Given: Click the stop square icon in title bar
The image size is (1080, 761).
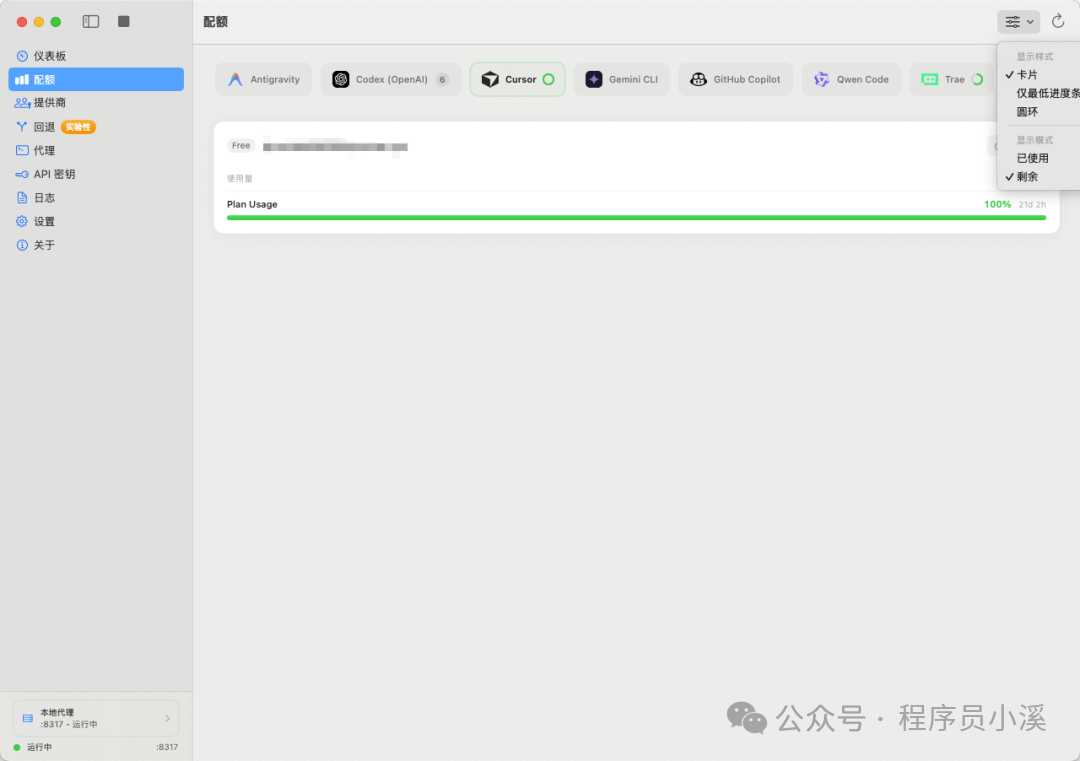Looking at the screenshot, I should (124, 21).
